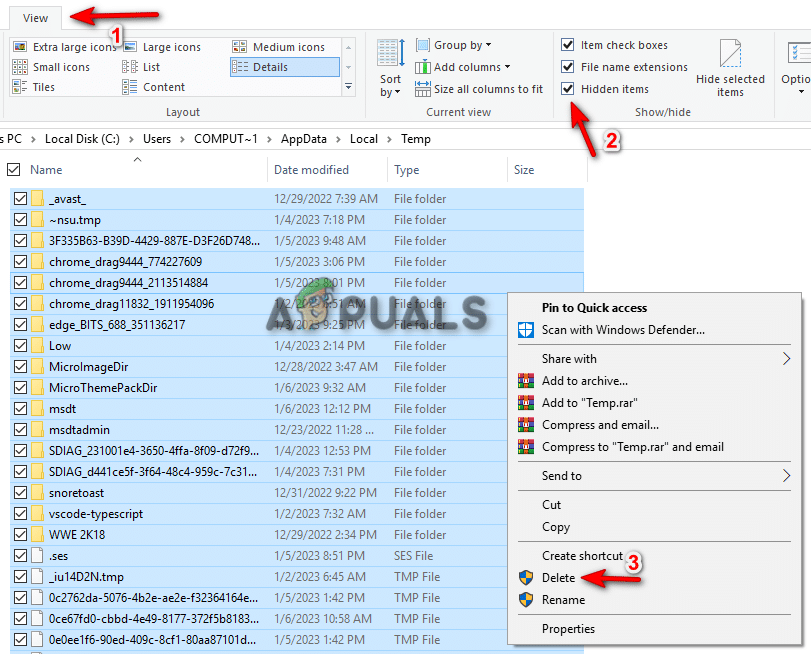
Task: Choose the Tiles layout icon
Action: [21, 87]
